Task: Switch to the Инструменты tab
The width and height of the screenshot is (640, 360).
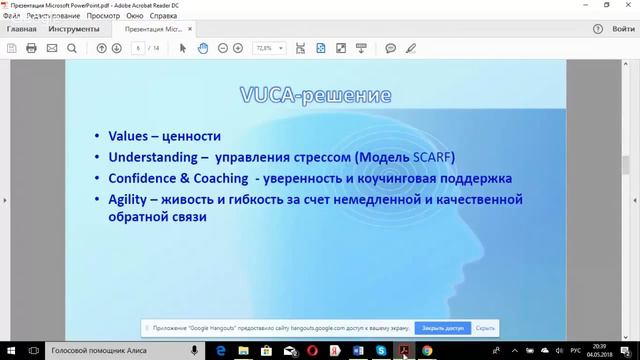Action: 74,29
